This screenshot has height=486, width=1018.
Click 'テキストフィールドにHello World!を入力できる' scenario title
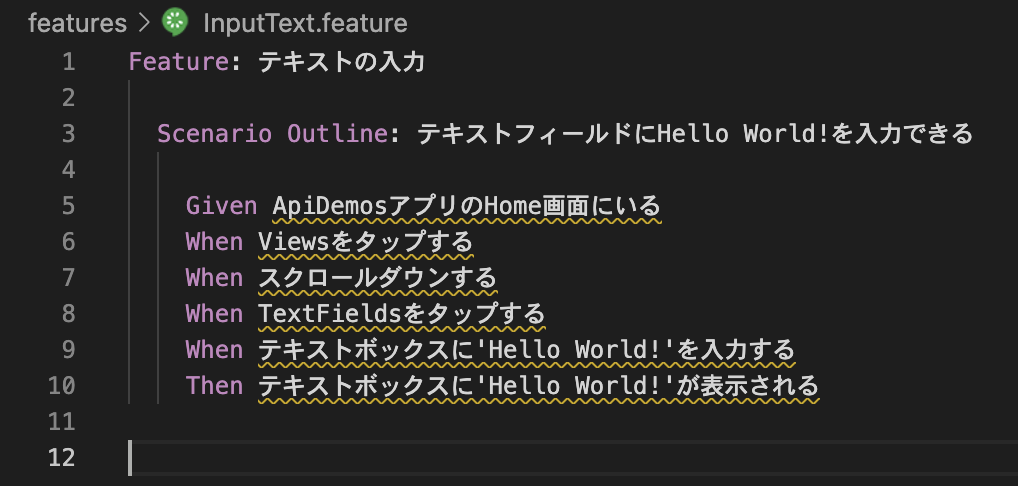[695, 134]
